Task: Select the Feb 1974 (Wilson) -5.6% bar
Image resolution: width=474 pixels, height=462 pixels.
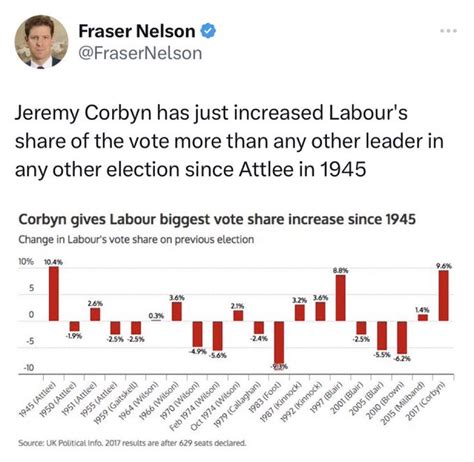Action: coord(218,336)
